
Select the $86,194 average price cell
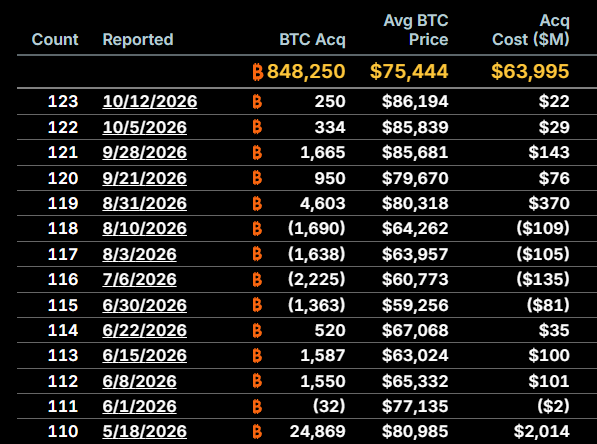tap(415, 101)
